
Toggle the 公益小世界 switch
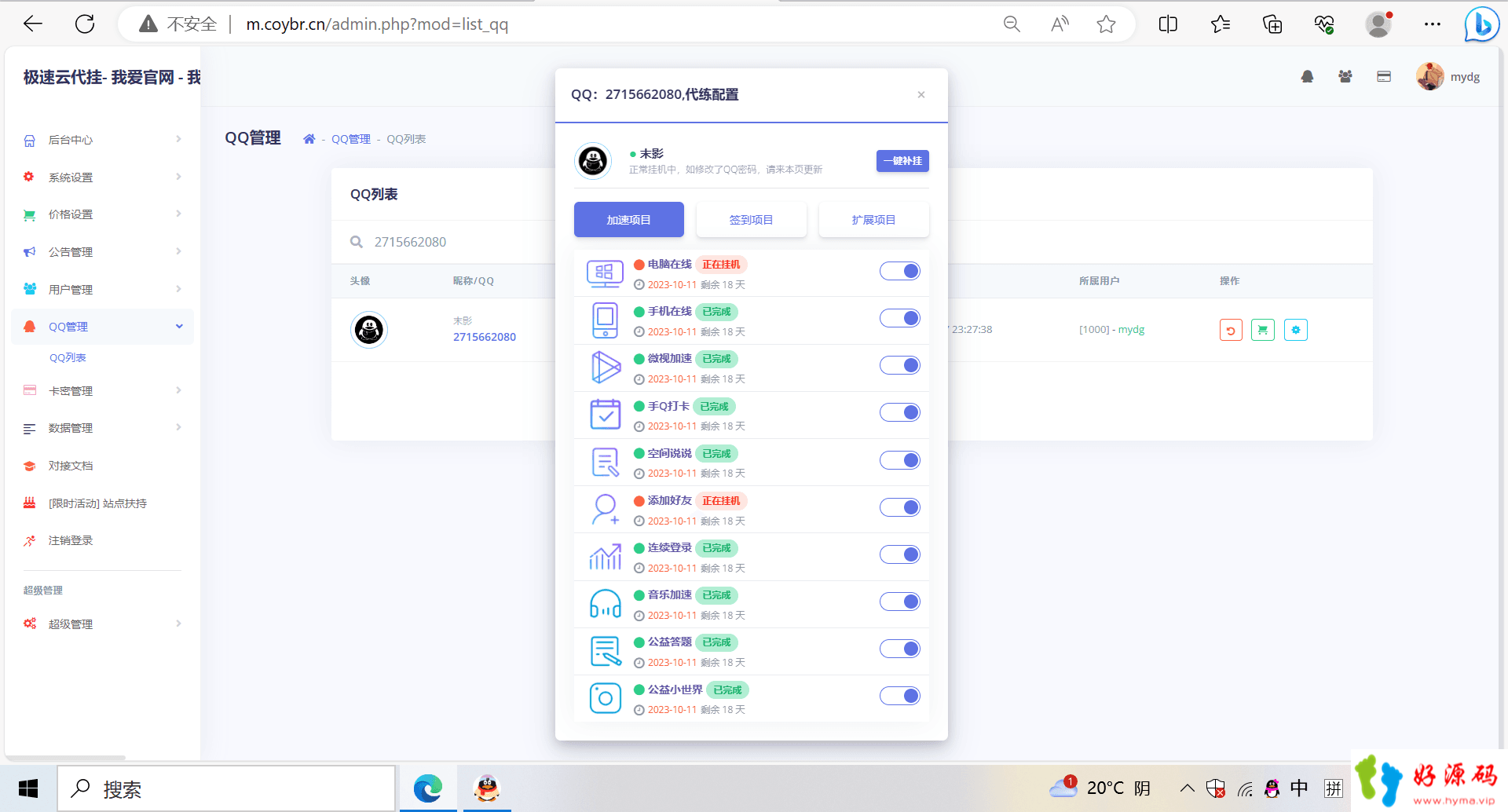pos(899,696)
